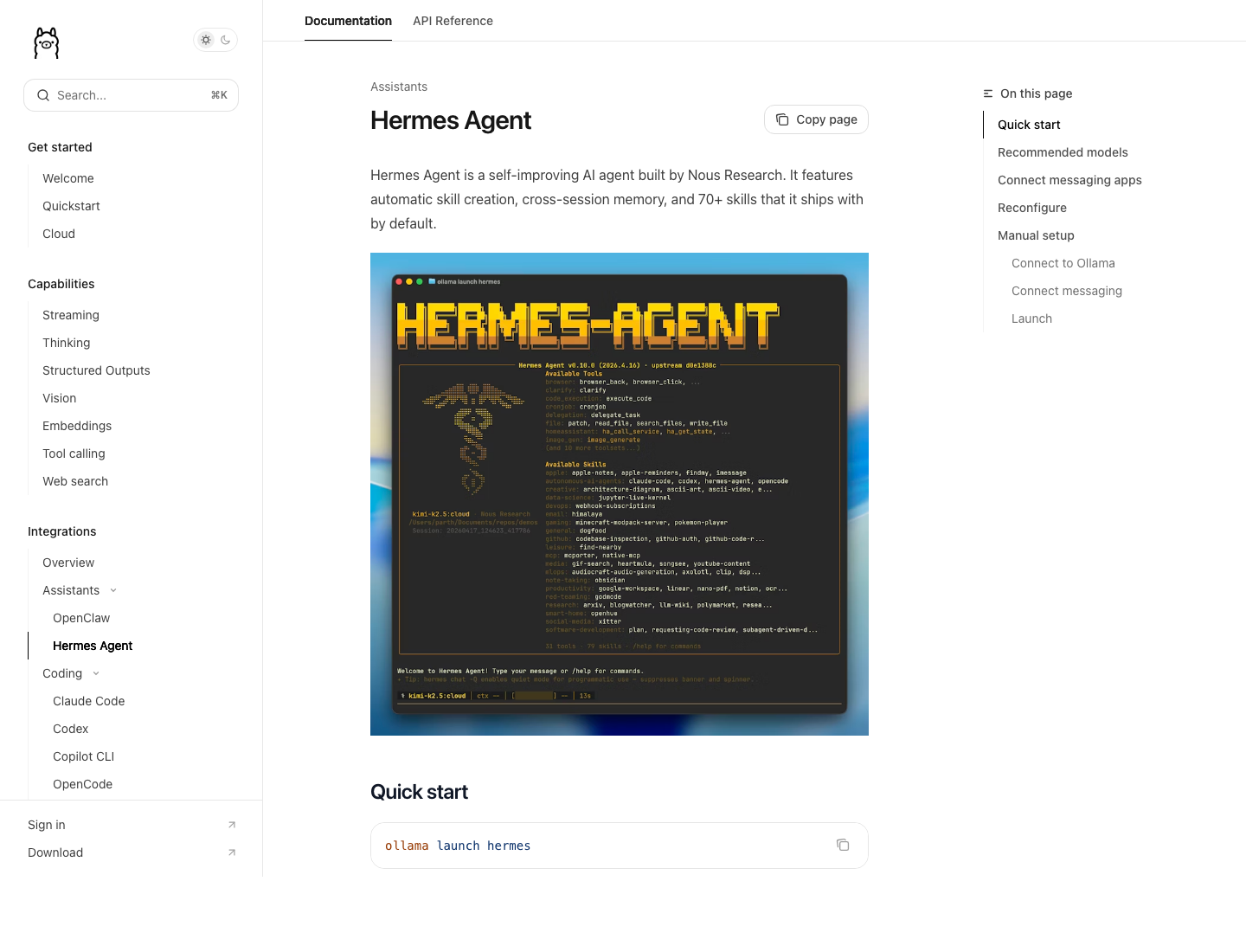Open Download via its external-link arrow
Image resolution: width=1246 pixels, height=952 pixels.
(232, 852)
